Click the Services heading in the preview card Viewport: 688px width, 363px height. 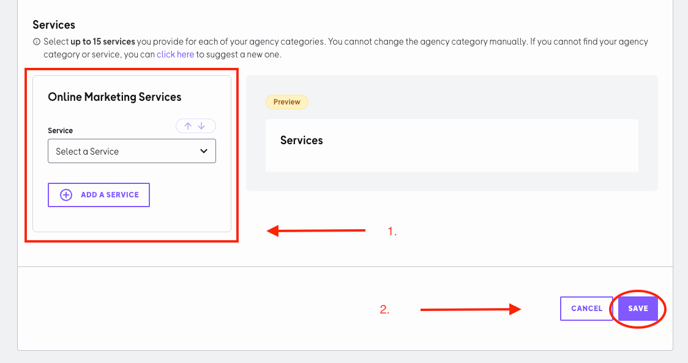[x=301, y=140]
